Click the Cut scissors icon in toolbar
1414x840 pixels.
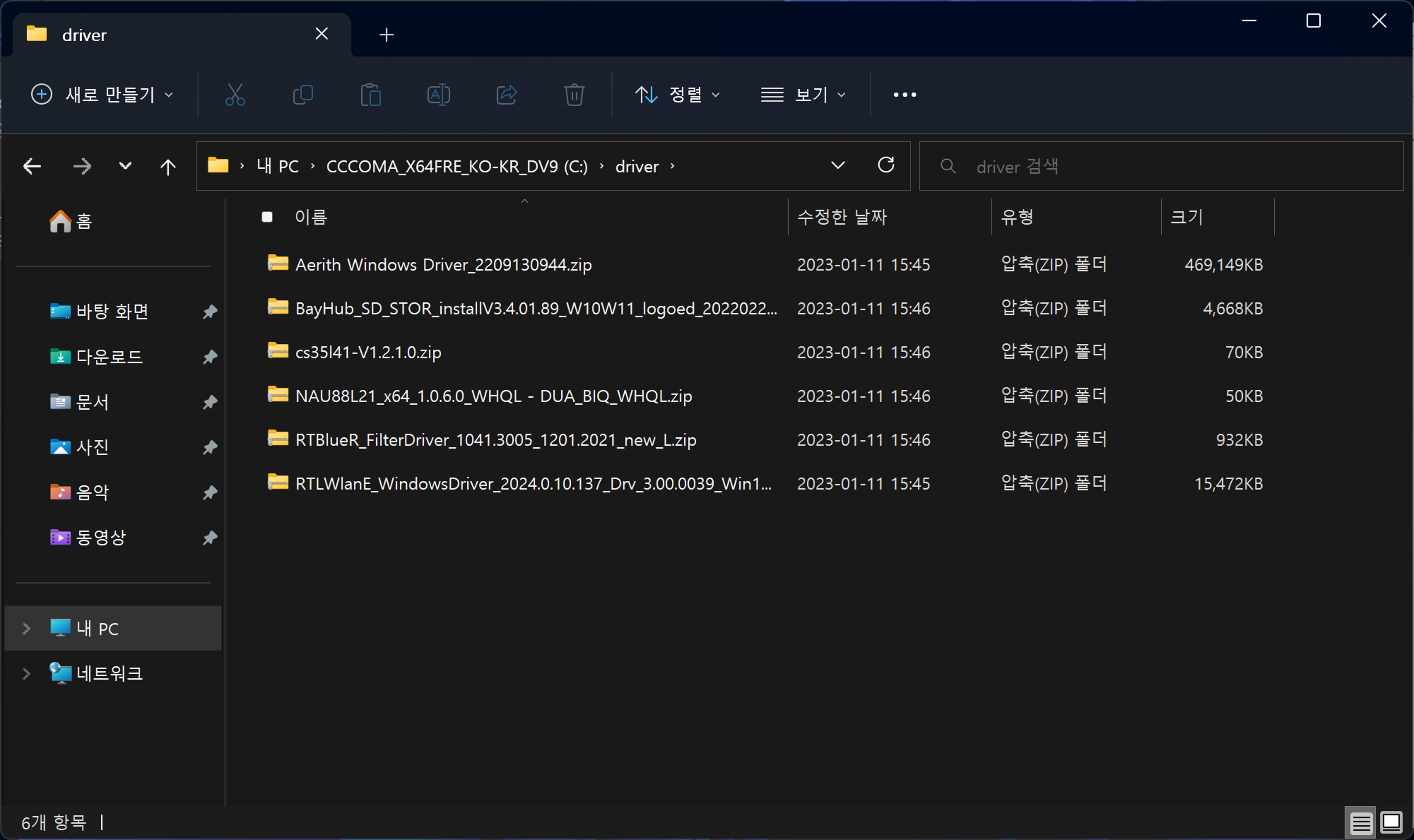235,95
